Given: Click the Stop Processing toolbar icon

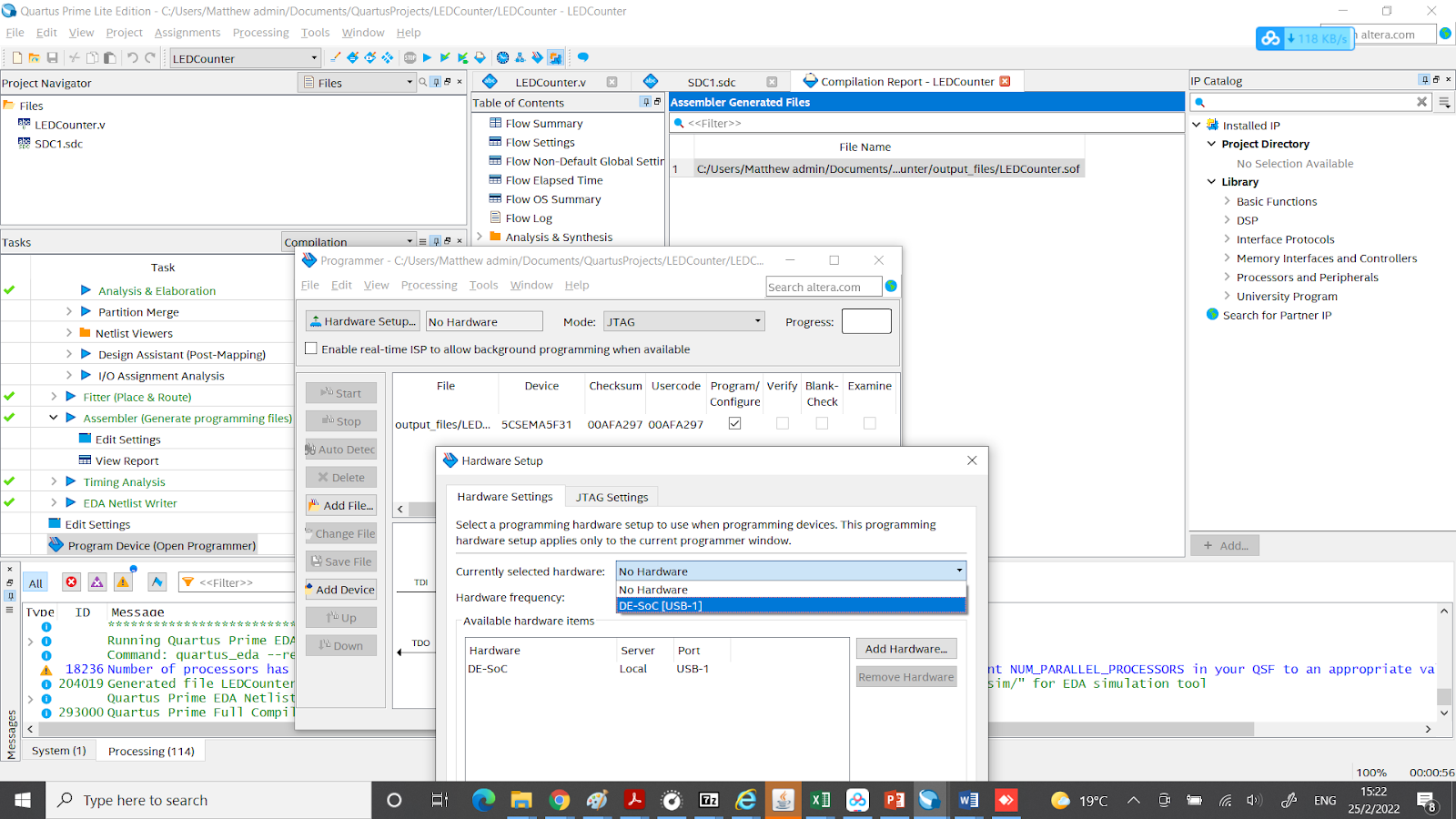Looking at the screenshot, I should tap(409, 57).
